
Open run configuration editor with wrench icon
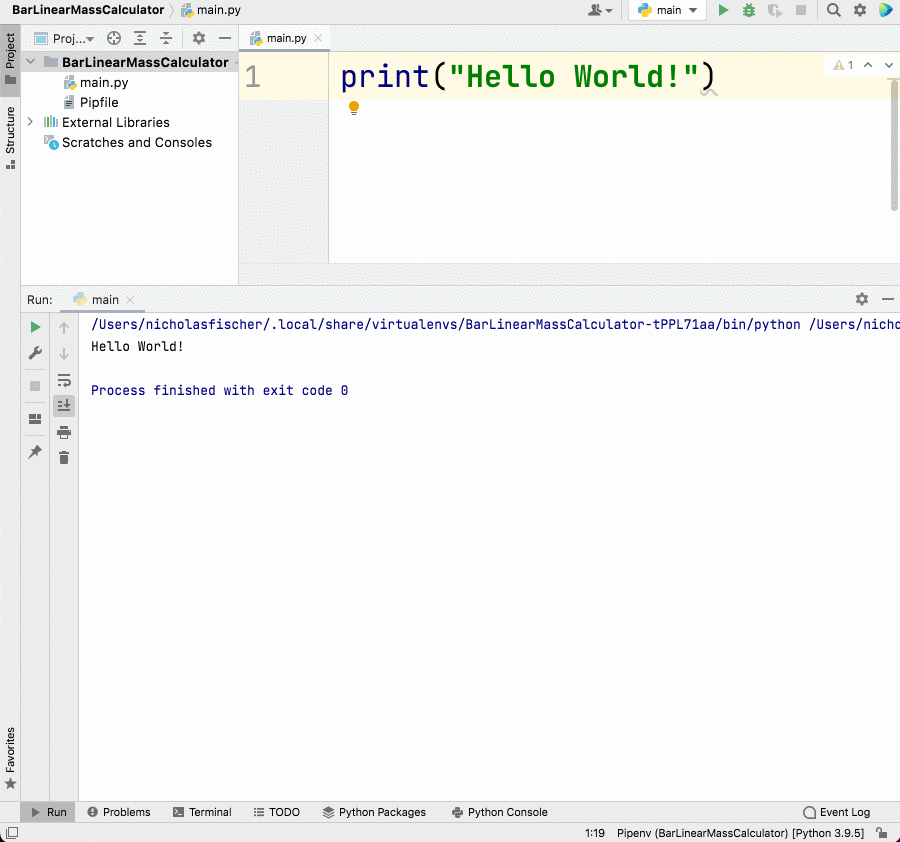point(34,353)
